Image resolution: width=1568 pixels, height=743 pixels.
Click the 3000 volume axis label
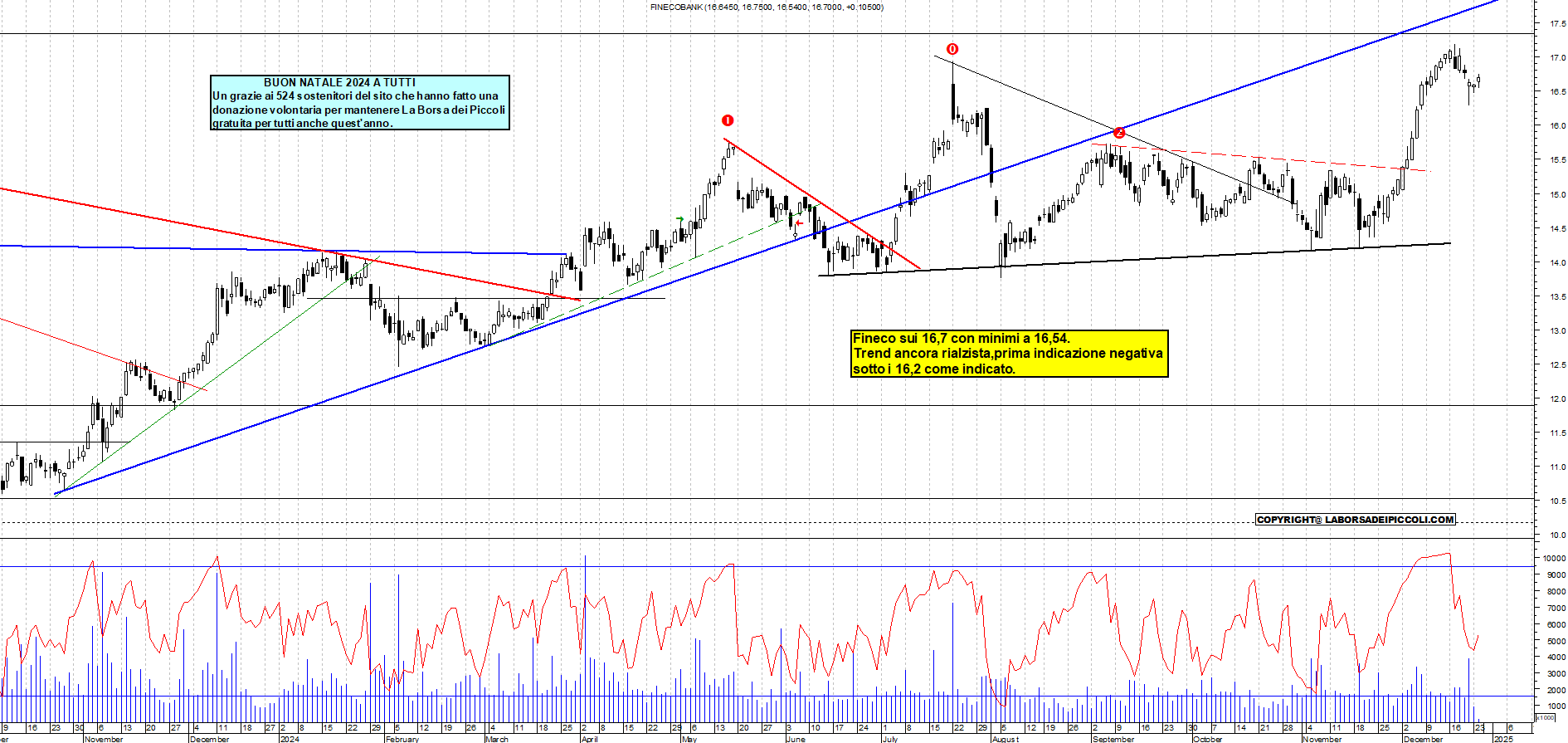(x=1556, y=673)
